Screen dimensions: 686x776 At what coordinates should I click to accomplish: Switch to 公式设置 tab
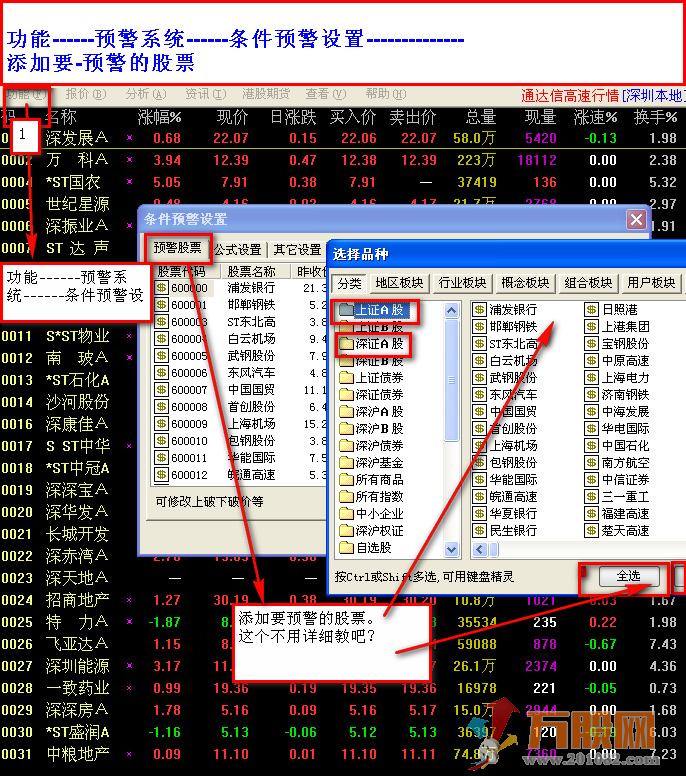pos(238,249)
